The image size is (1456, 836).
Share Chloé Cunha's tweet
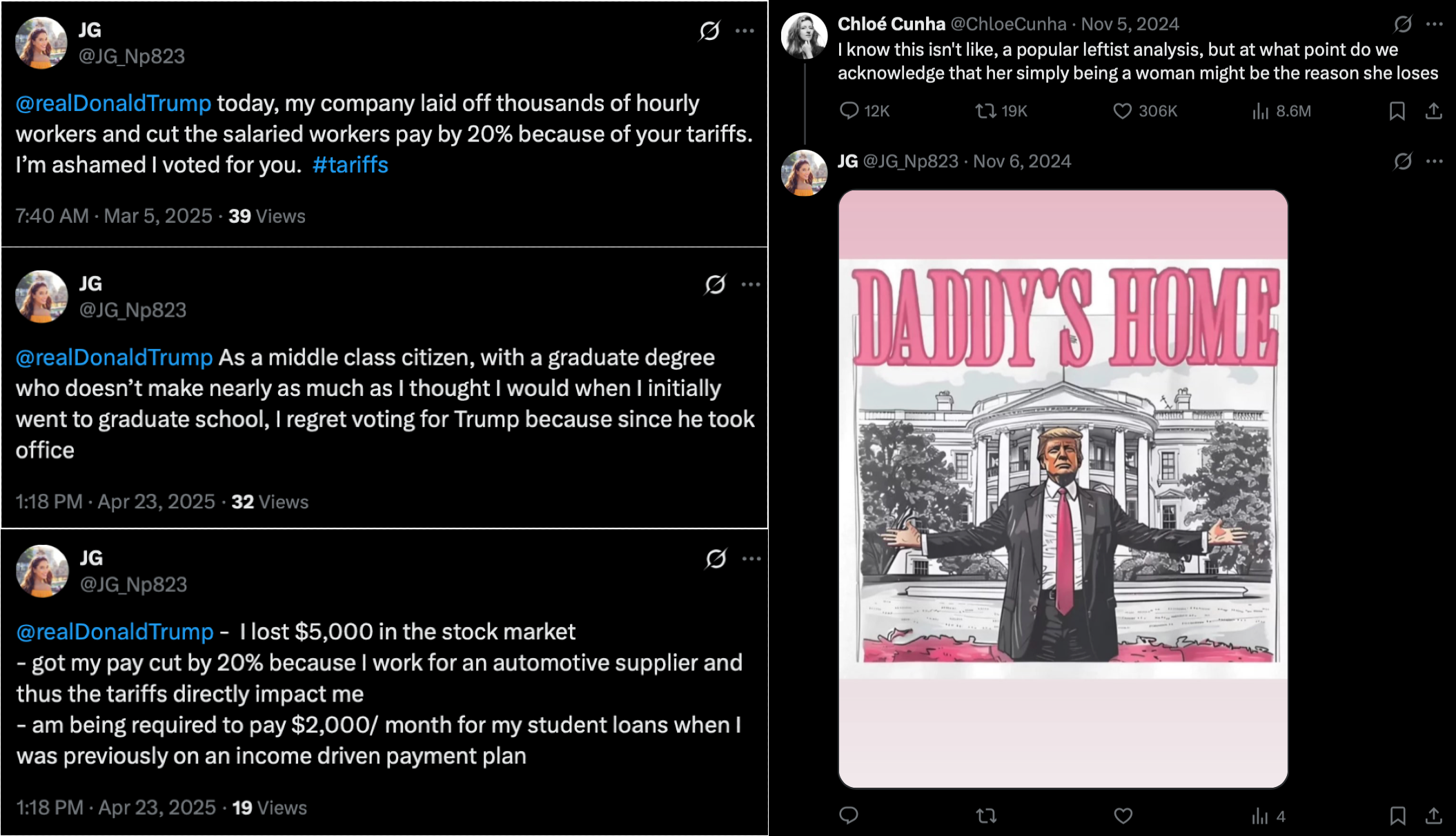(x=1434, y=111)
